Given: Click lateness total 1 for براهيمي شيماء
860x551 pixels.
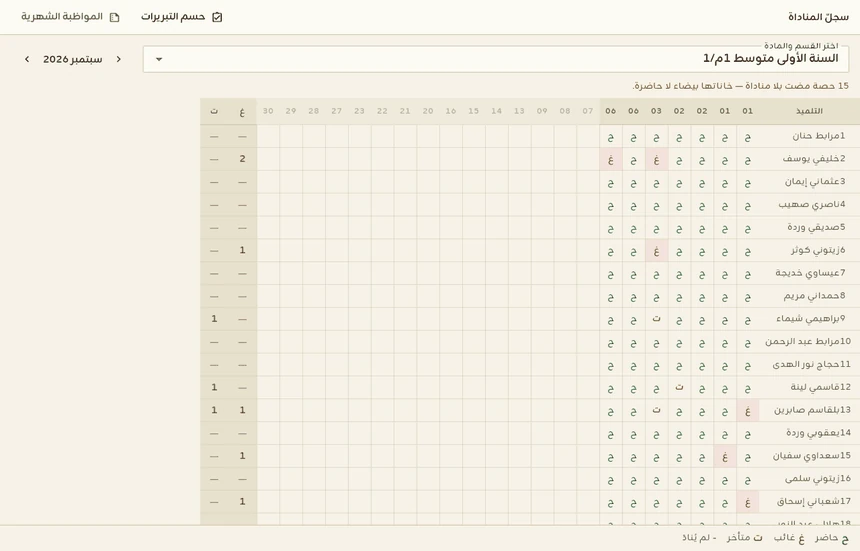Looking at the screenshot, I should point(214,319).
